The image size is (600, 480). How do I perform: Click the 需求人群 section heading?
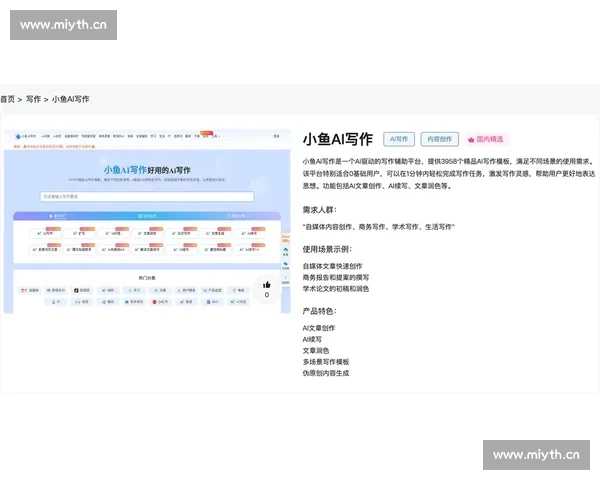tap(320, 210)
